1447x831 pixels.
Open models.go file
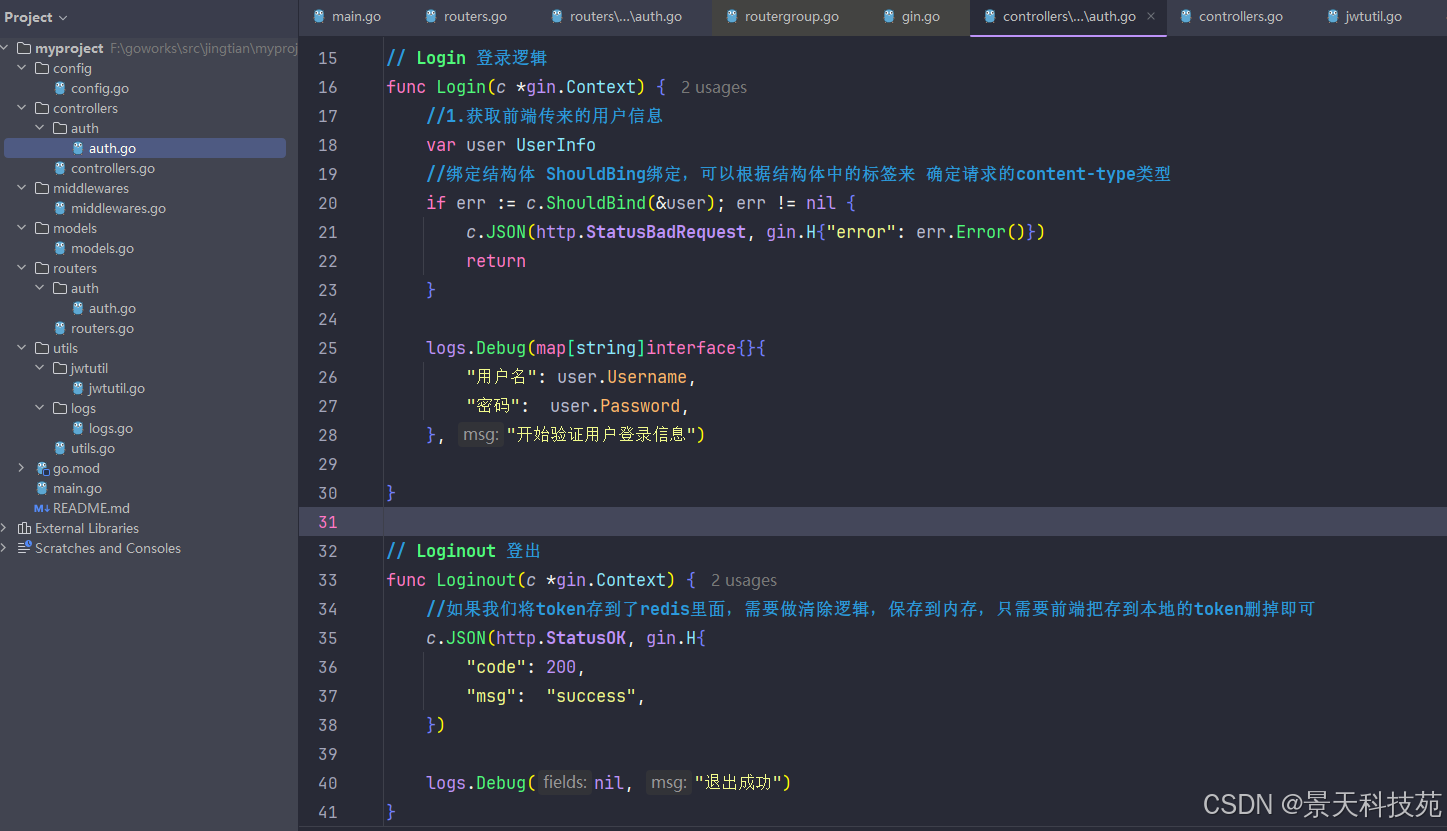coord(102,248)
